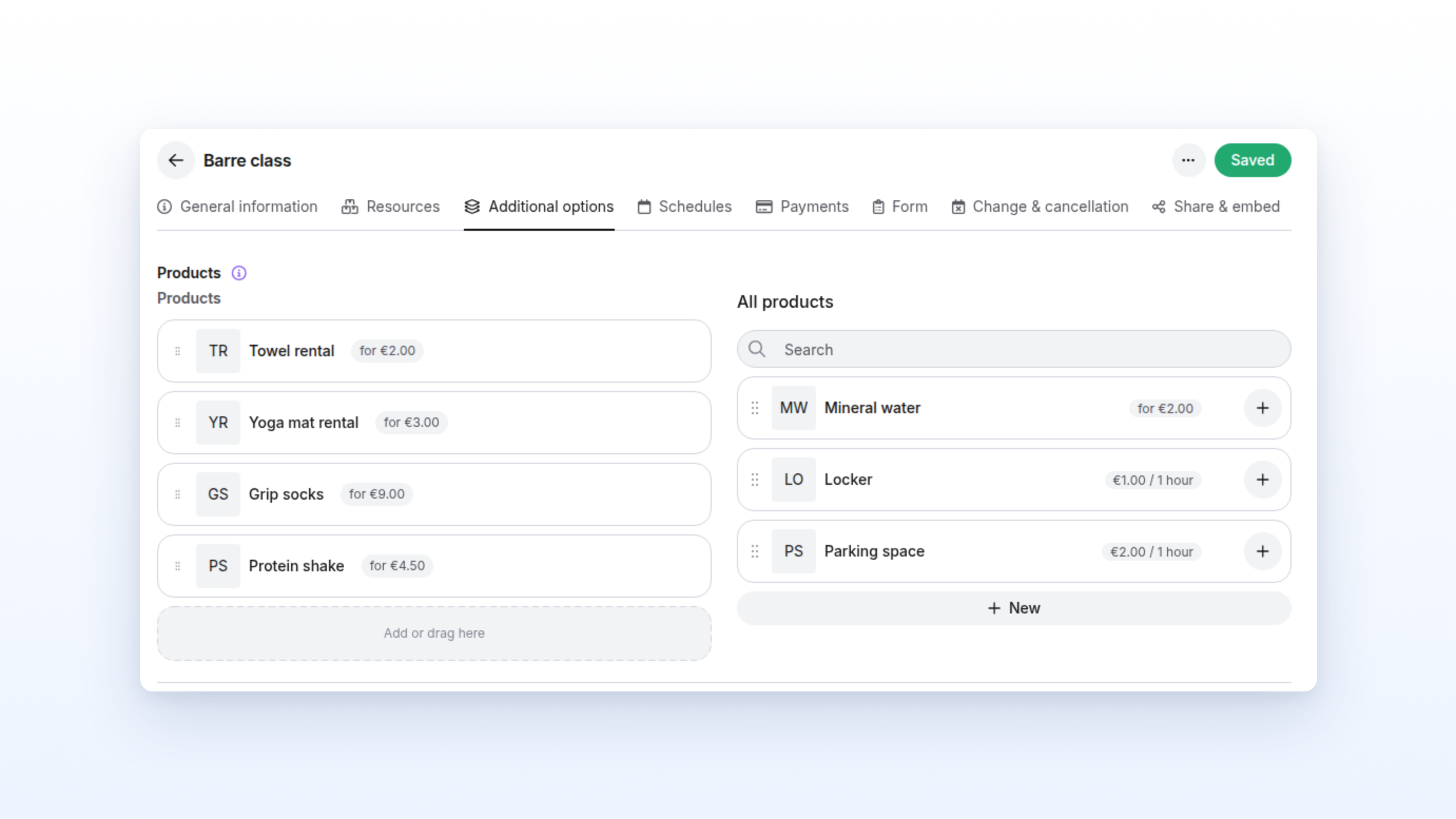Image resolution: width=1456 pixels, height=819 pixels.
Task: Select the Additional options tab
Action: point(539,207)
